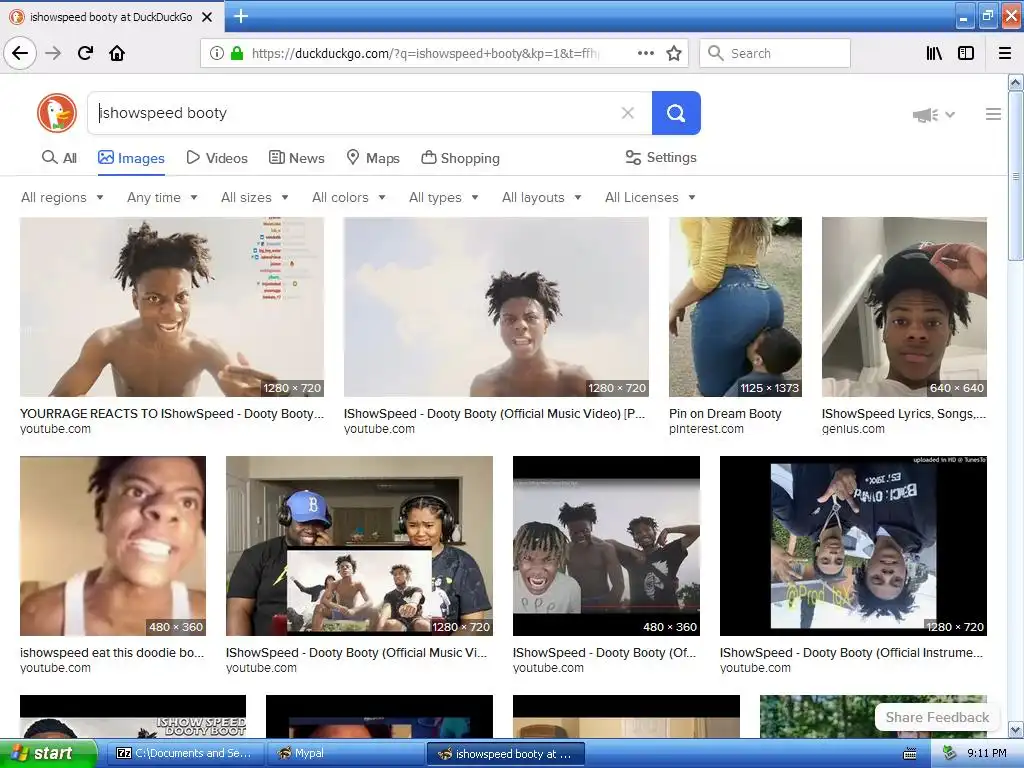Open a new tab with plus button

[241, 16]
